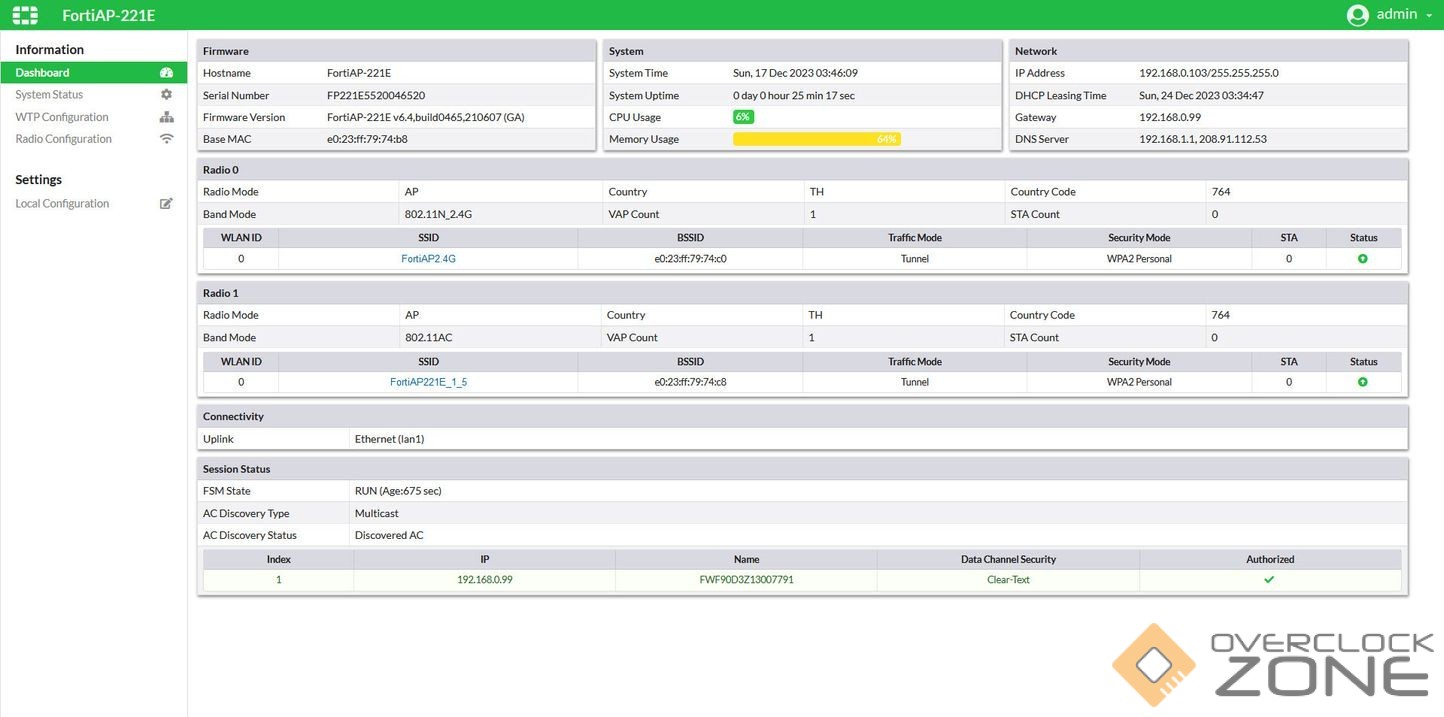Click the Security Mode column header in Radio 1

[x=1139, y=362]
